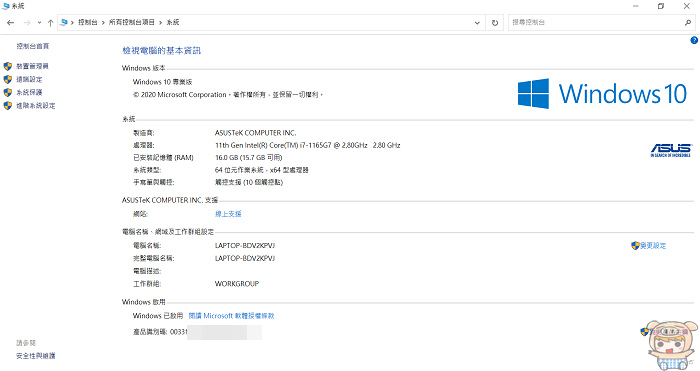Click shield icon beside 裝置管理員
The image size is (700, 371).
coord(8,66)
